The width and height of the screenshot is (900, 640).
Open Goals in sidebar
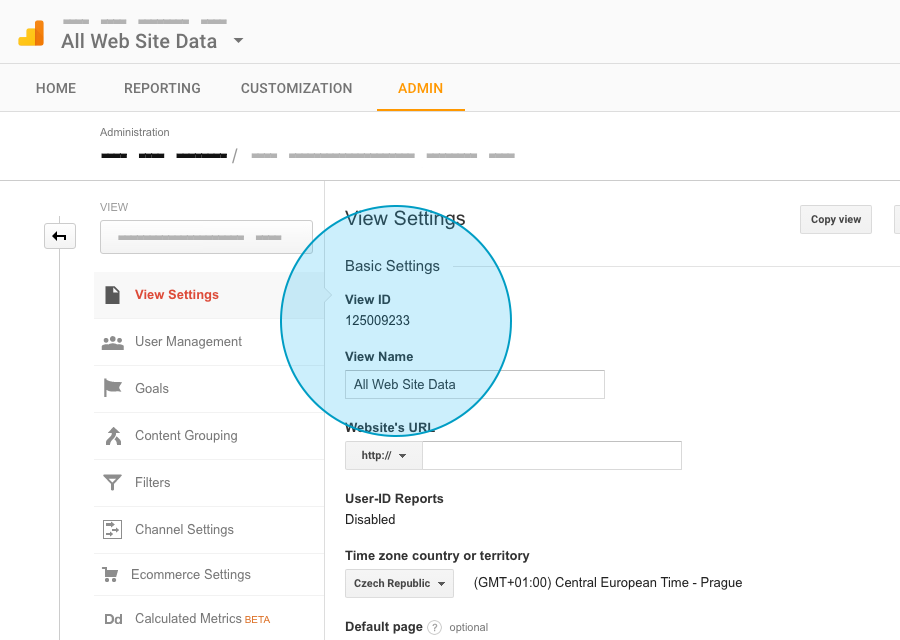pos(209,389)
